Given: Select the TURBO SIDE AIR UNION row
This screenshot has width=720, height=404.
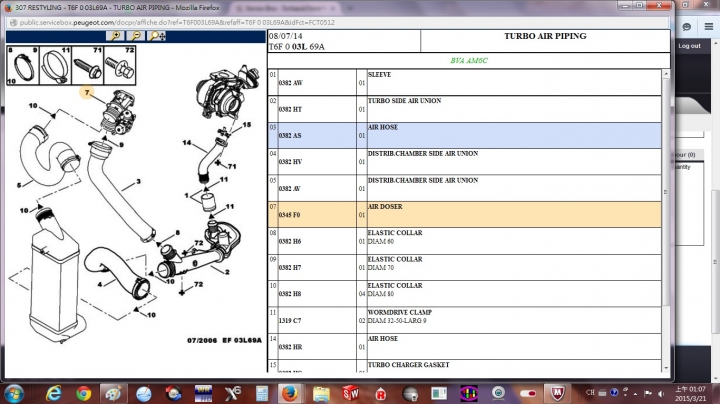Looking at the screenshot, I should click(x=465, y=109).
